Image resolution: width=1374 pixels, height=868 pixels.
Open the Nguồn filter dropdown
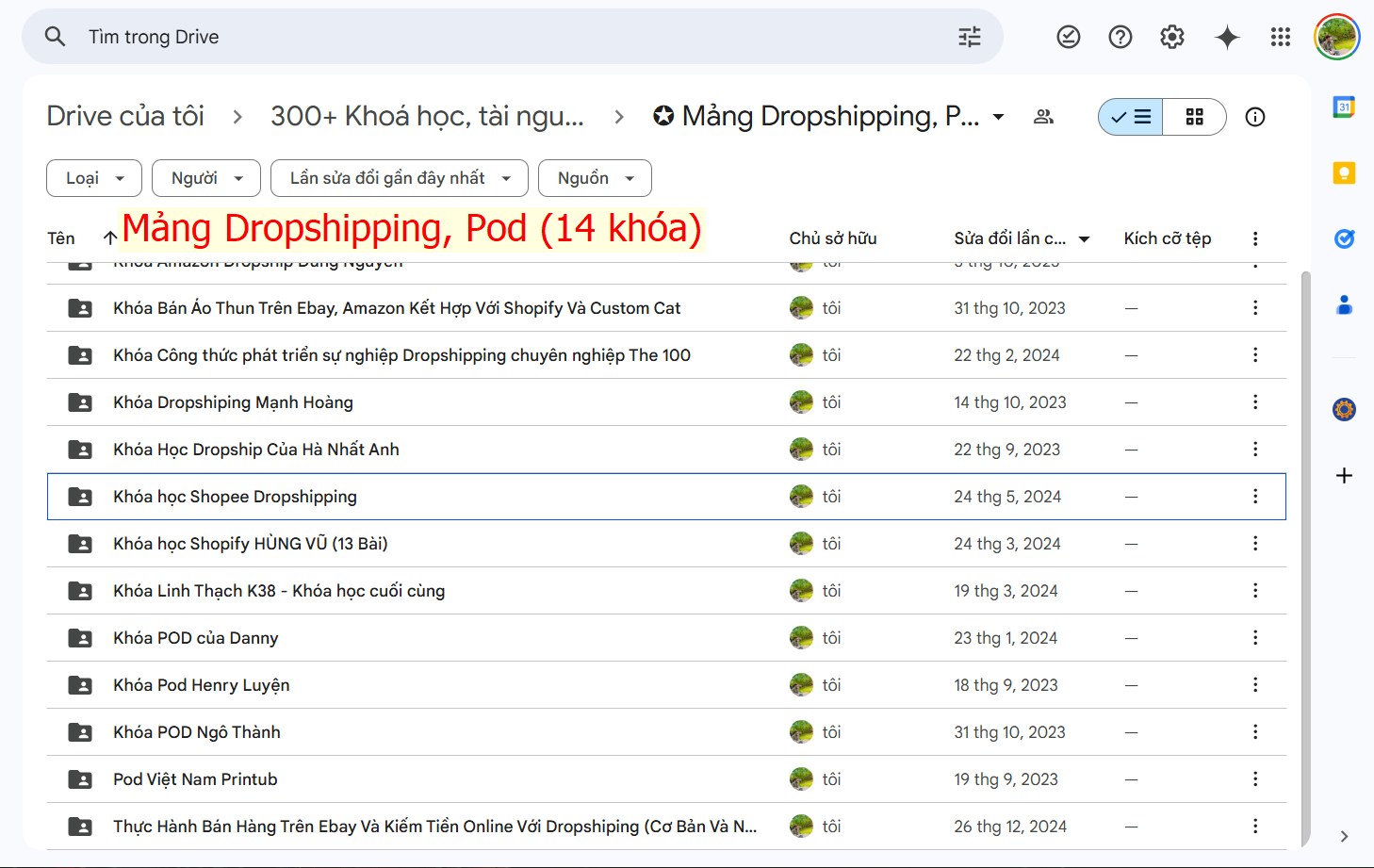click(595, 178)
